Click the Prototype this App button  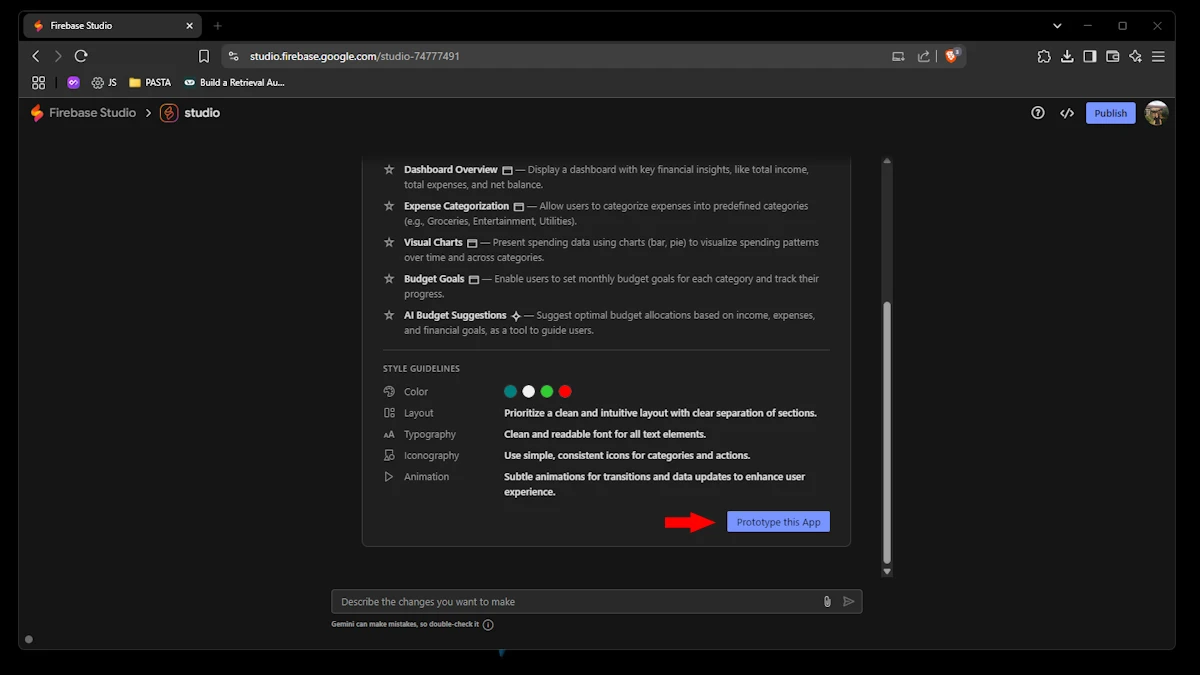(778, 522)
